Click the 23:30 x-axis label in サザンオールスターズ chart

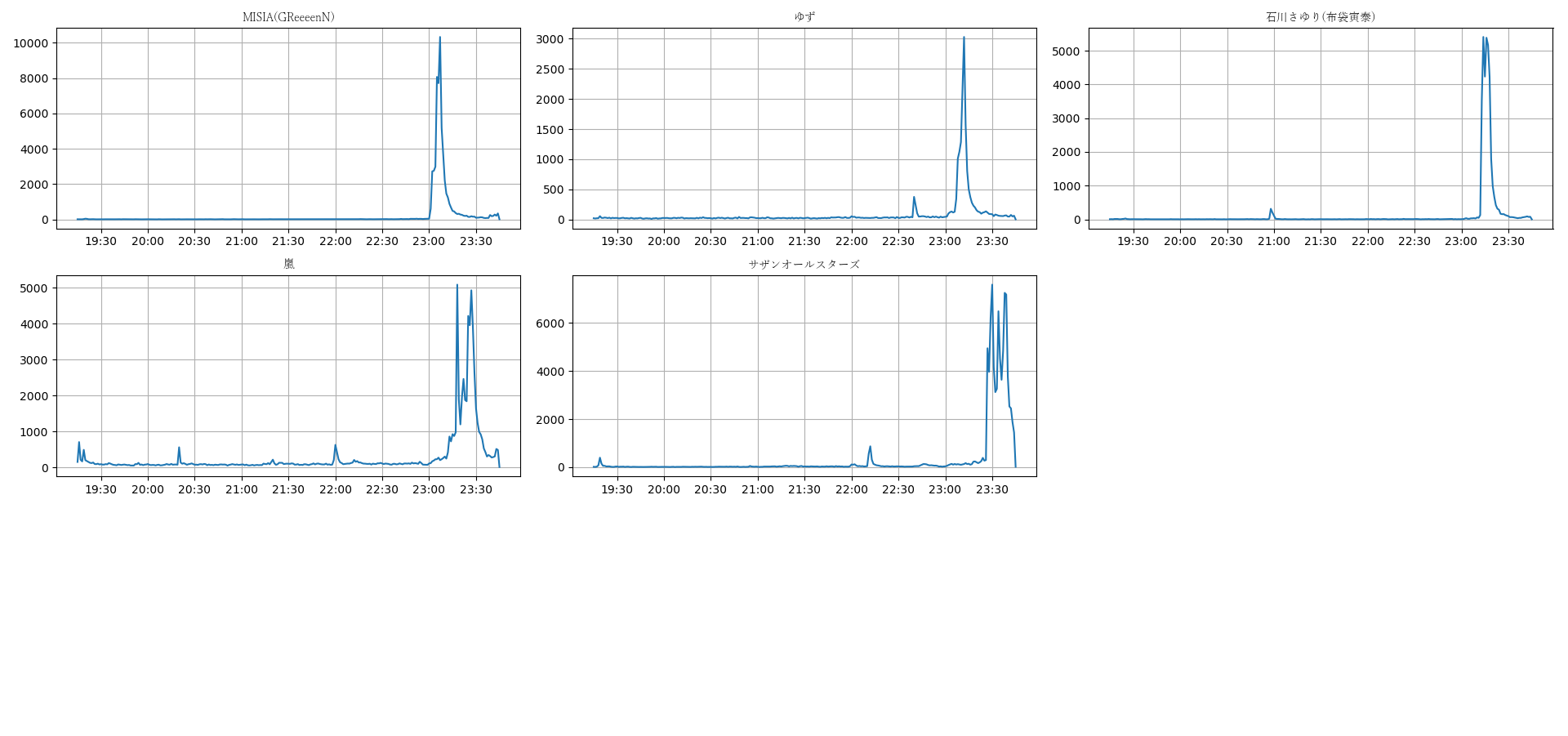point(992,489)
